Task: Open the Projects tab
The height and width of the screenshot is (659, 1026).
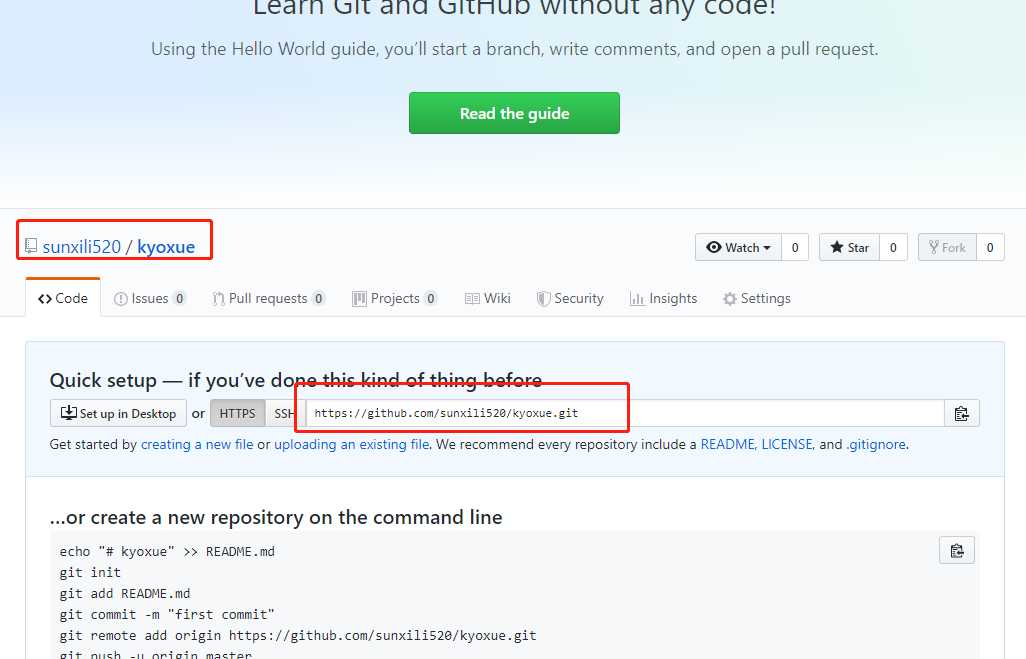Action: coord(395,298)
